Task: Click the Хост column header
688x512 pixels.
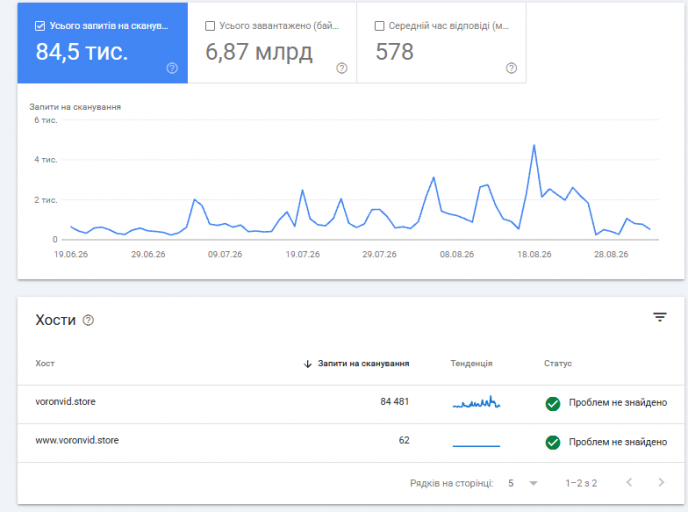Action: 45,363
